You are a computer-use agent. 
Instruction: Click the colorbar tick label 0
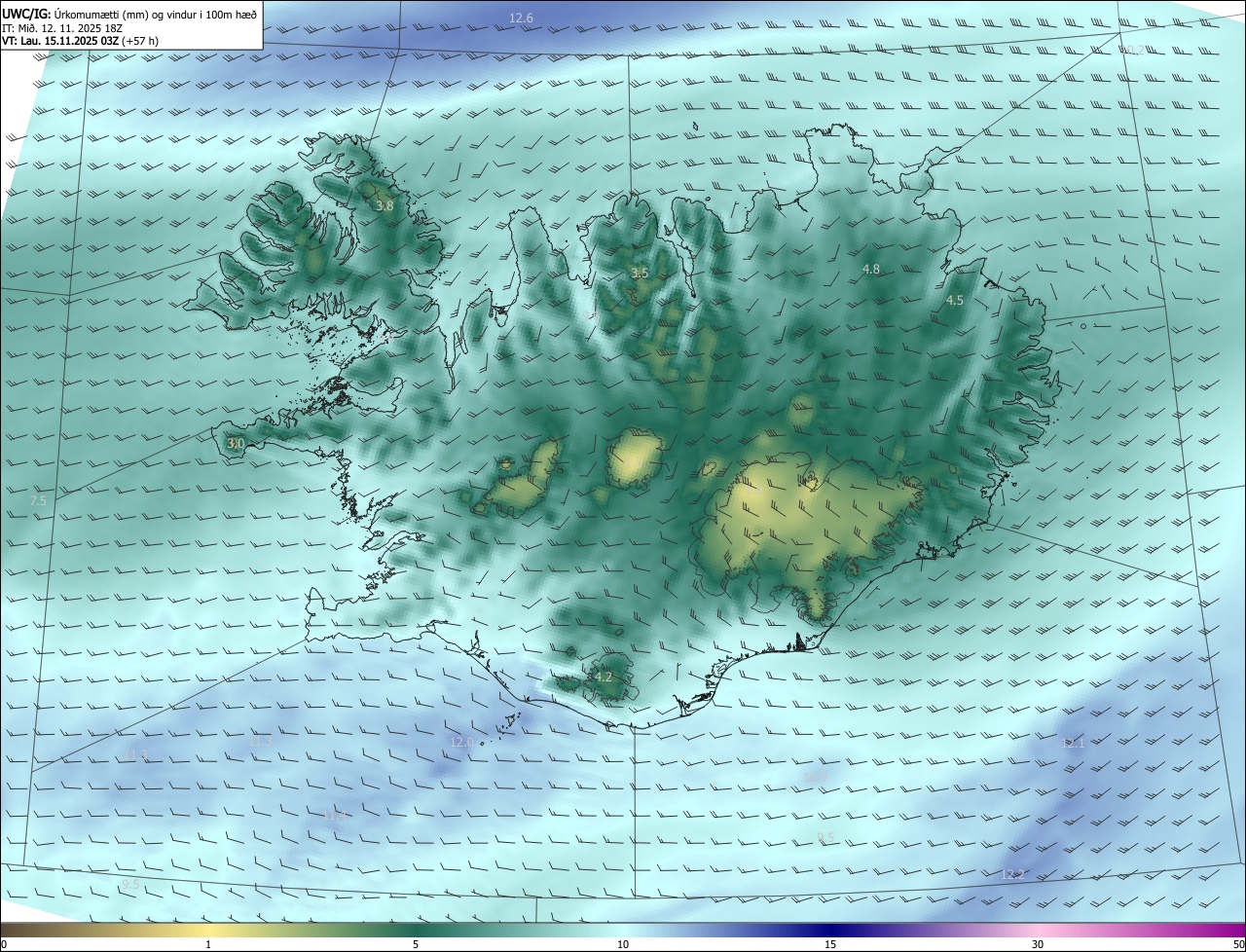click(x=4, y=944)
